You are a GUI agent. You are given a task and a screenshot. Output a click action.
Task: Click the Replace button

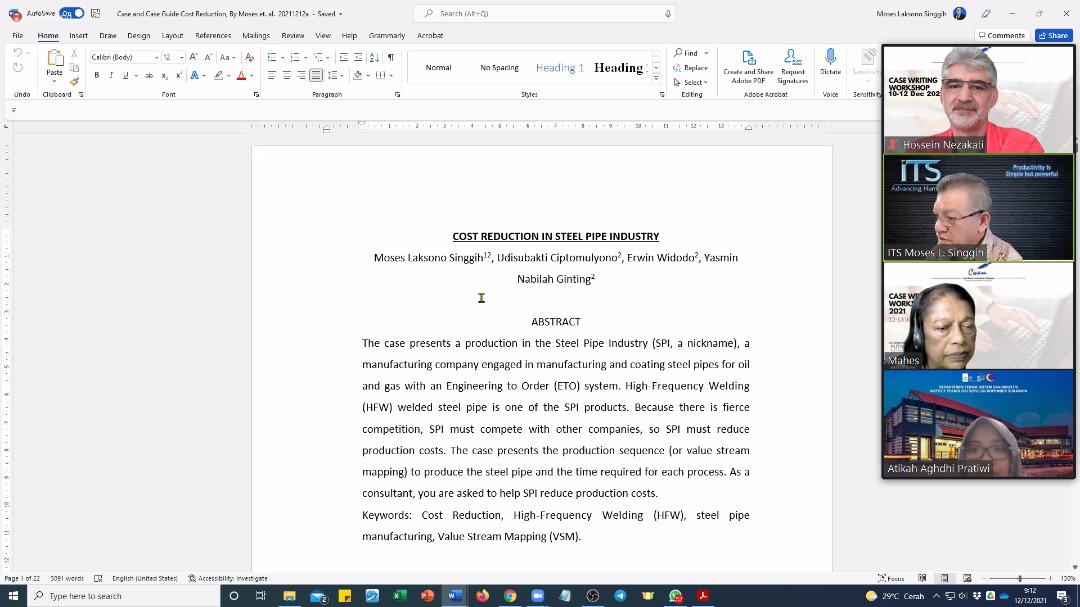click(691, 68)
